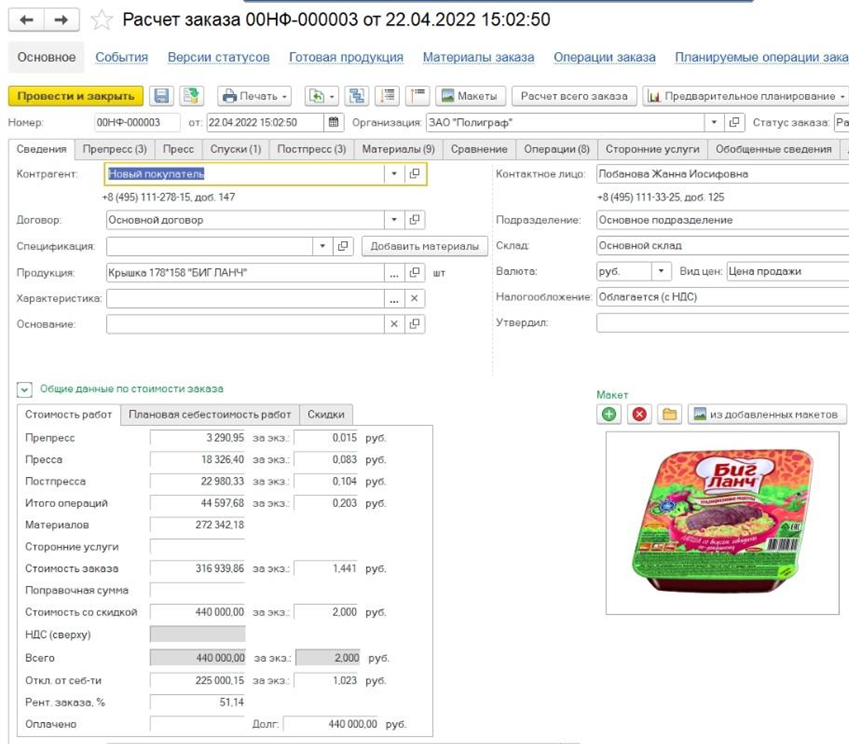Viewport: 849px width, 744px height.
Task: Click the Биг Ланч layout thumbnail
Action: pos(722,523)
